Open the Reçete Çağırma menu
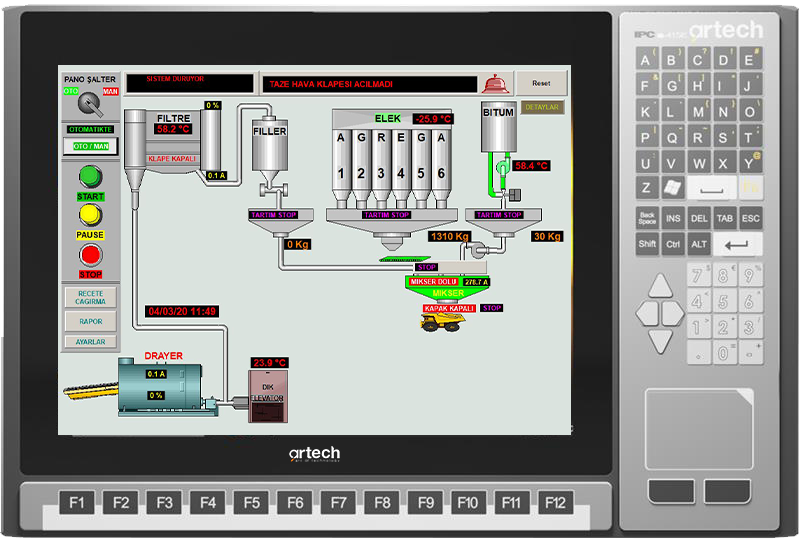This screenshot has height=542, width=800. (91, 298)
